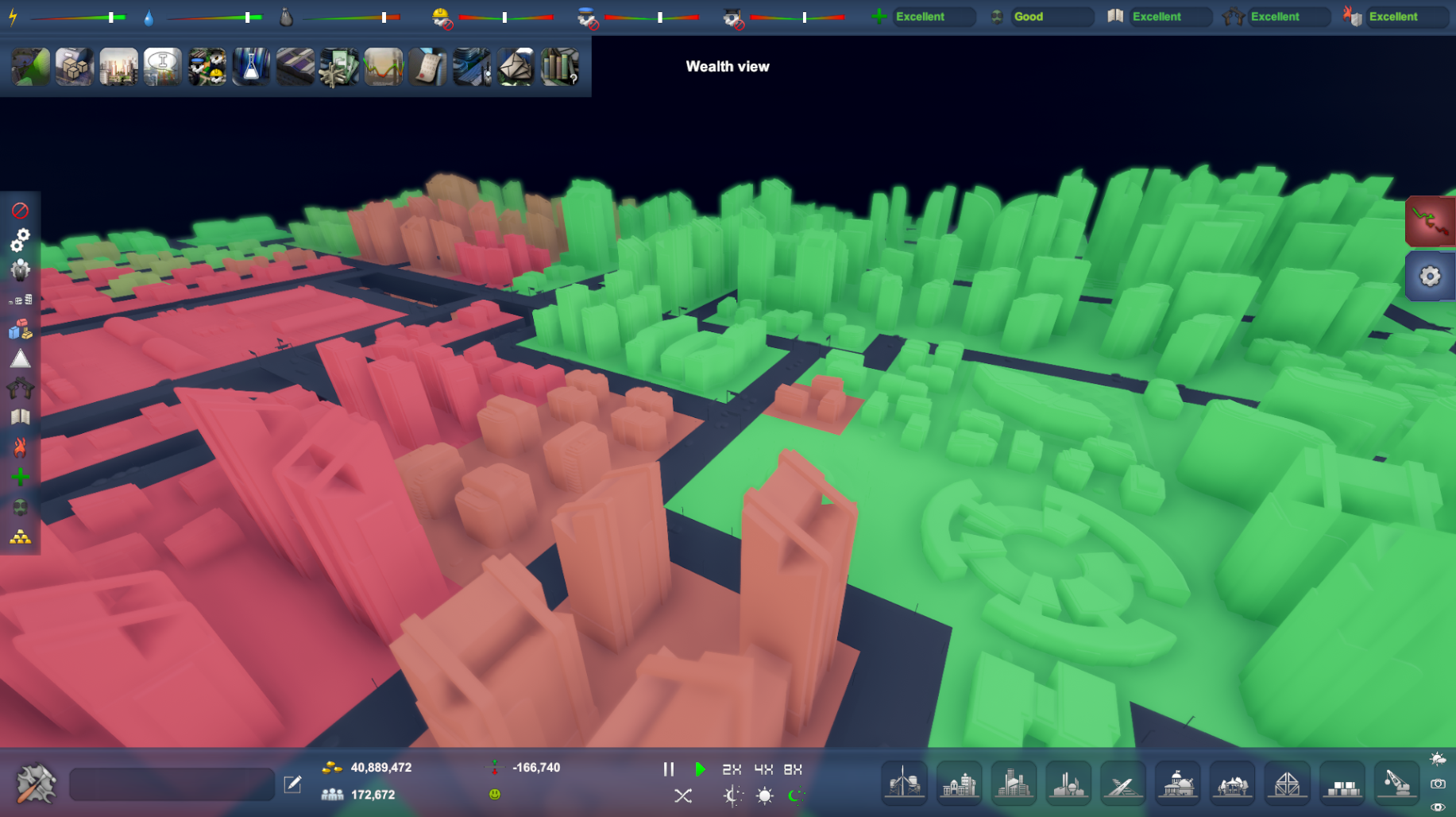Open parks gazebo build menu
The width and height of the screenshot is (1456, 817).
(x=1232, y=784)
